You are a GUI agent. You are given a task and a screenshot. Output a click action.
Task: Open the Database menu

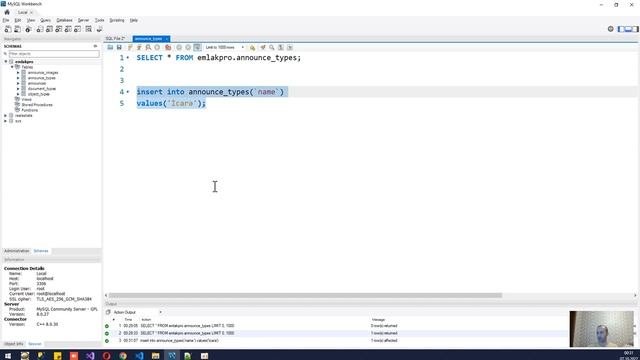click(64, 20)
